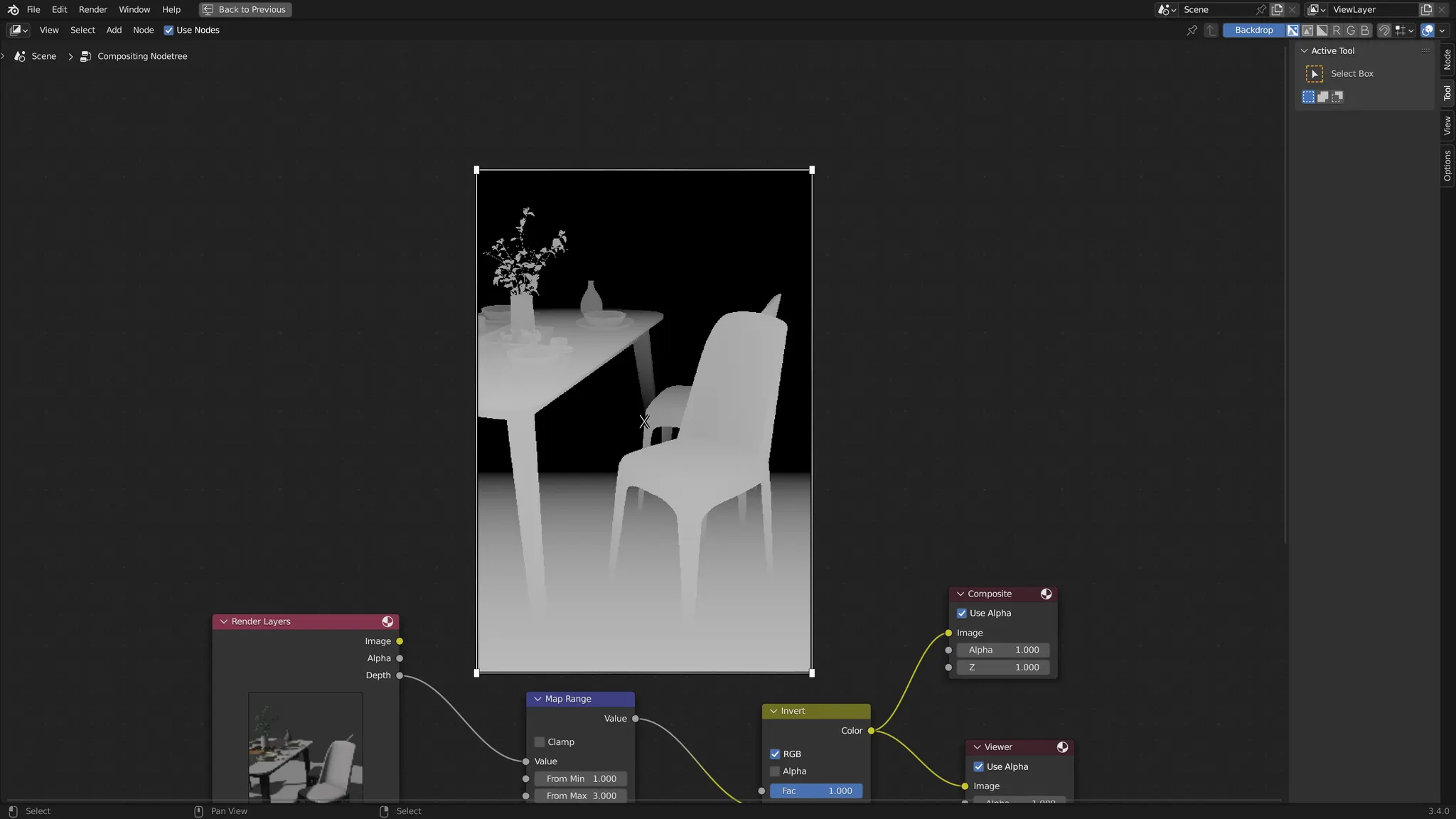
Task: Collapse the Active Tool panel
Action: (1305, 51)
